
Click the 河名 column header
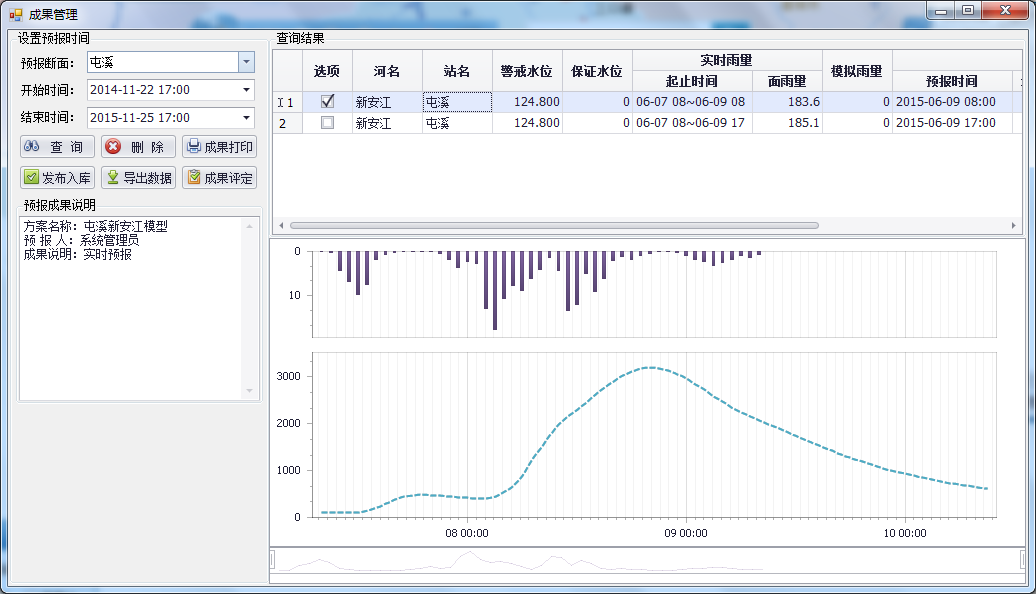point(387,71)
